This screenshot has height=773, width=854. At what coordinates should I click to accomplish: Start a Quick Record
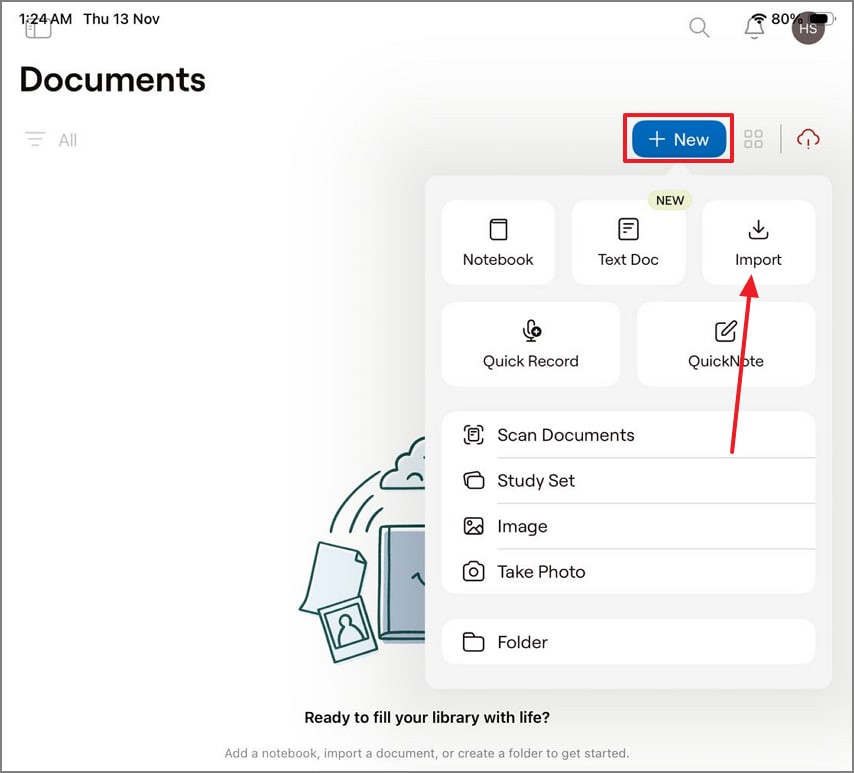(530, 344)
